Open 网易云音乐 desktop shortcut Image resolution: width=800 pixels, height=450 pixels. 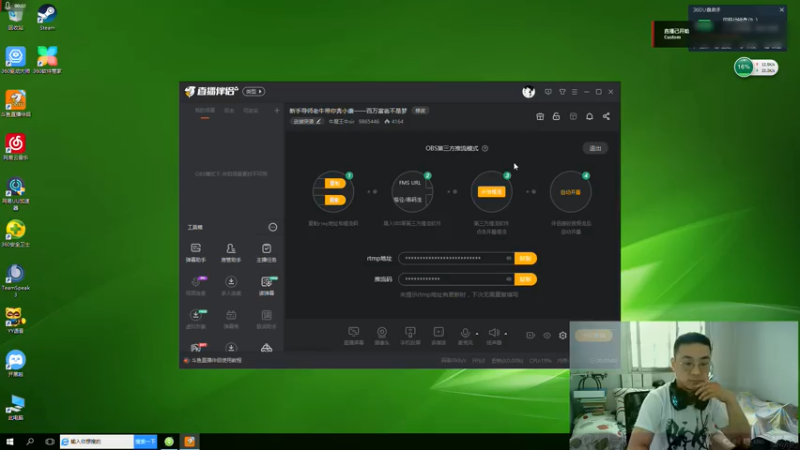(x=15, y=147)
